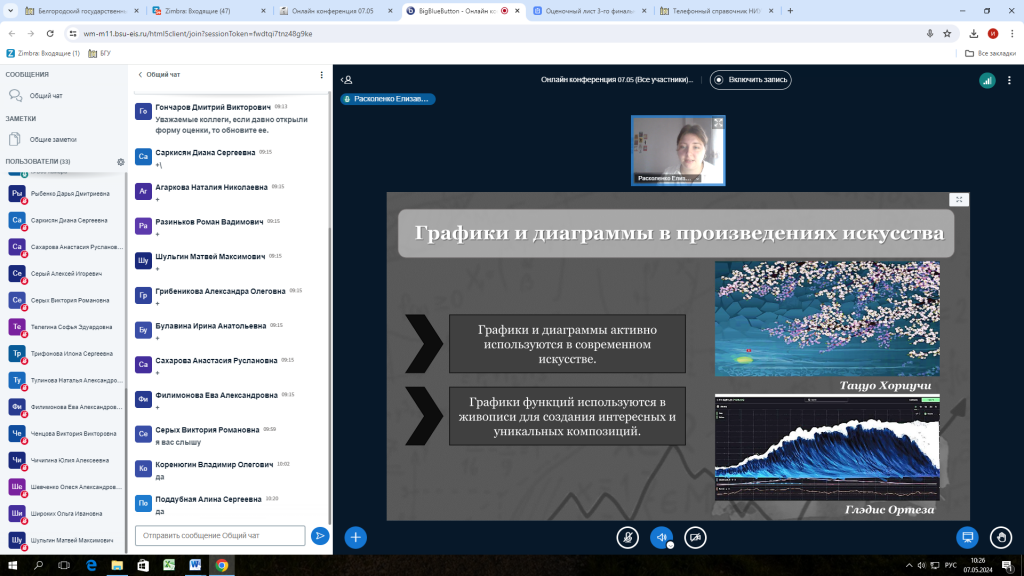1024x576 pixels.
Task: Select user Серый Алексей Игоревич in list
Action: 64,274
